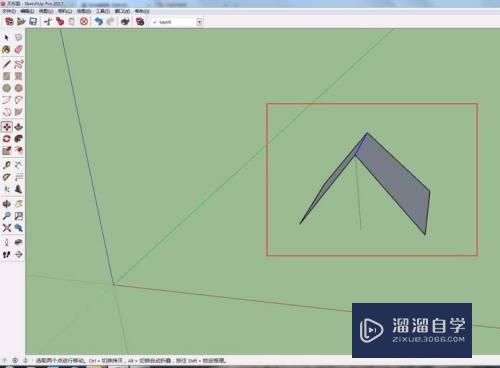Cut selection using the scissors icon
Screen dimensions: 500x368
48,22
